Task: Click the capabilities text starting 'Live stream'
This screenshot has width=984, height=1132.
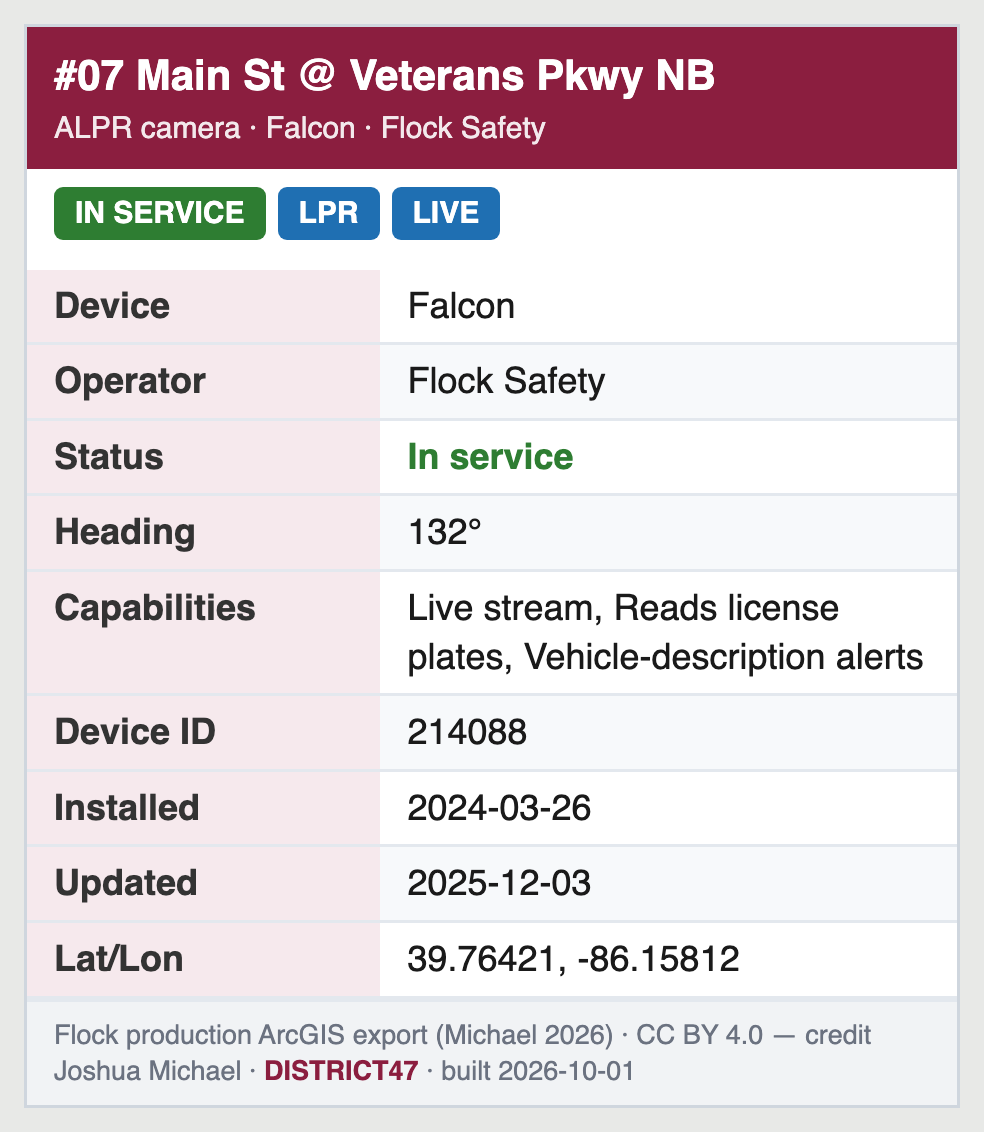Action: tap(665, 632)
